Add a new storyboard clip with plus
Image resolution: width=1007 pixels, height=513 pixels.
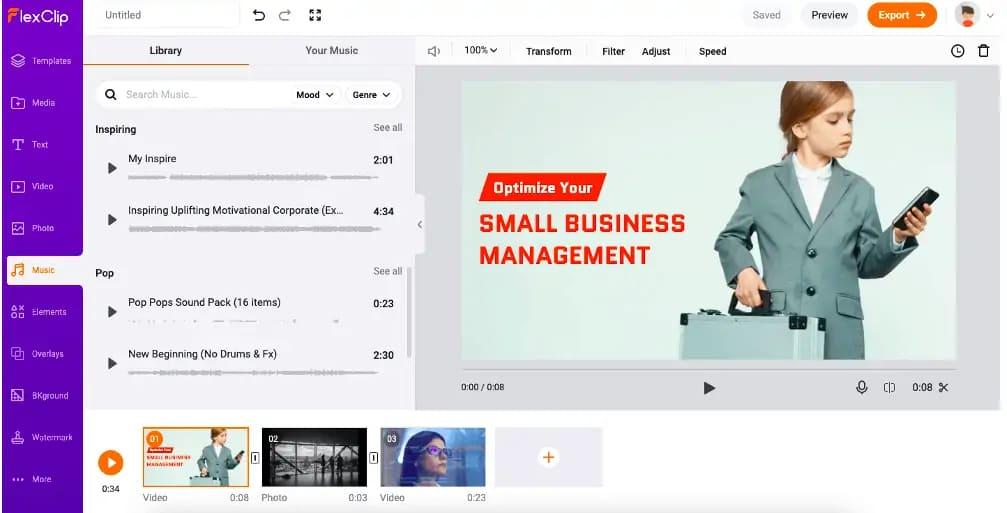coord(548,457)
